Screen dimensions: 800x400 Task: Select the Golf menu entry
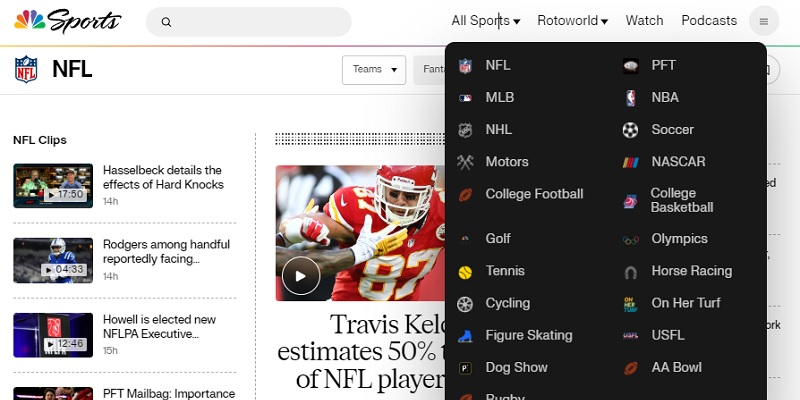click(x=497, y=239)
